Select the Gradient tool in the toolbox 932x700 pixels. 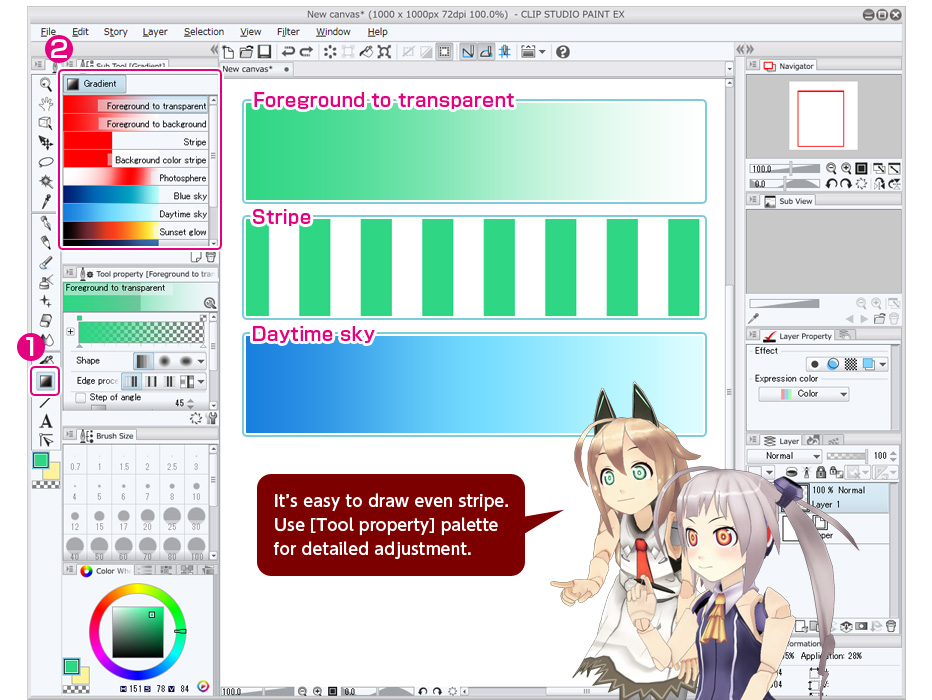click(45, 381)
